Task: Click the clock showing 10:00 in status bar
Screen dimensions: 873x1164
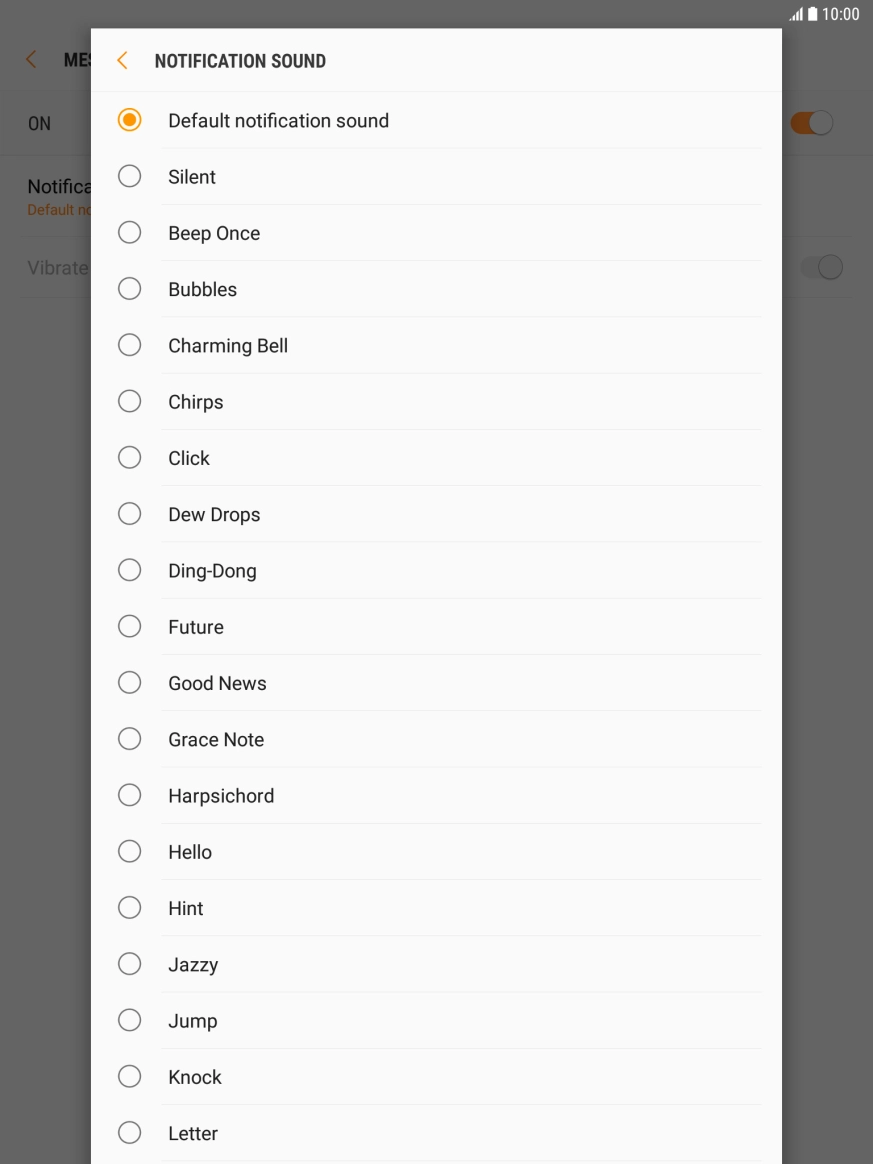Action: 840,14
